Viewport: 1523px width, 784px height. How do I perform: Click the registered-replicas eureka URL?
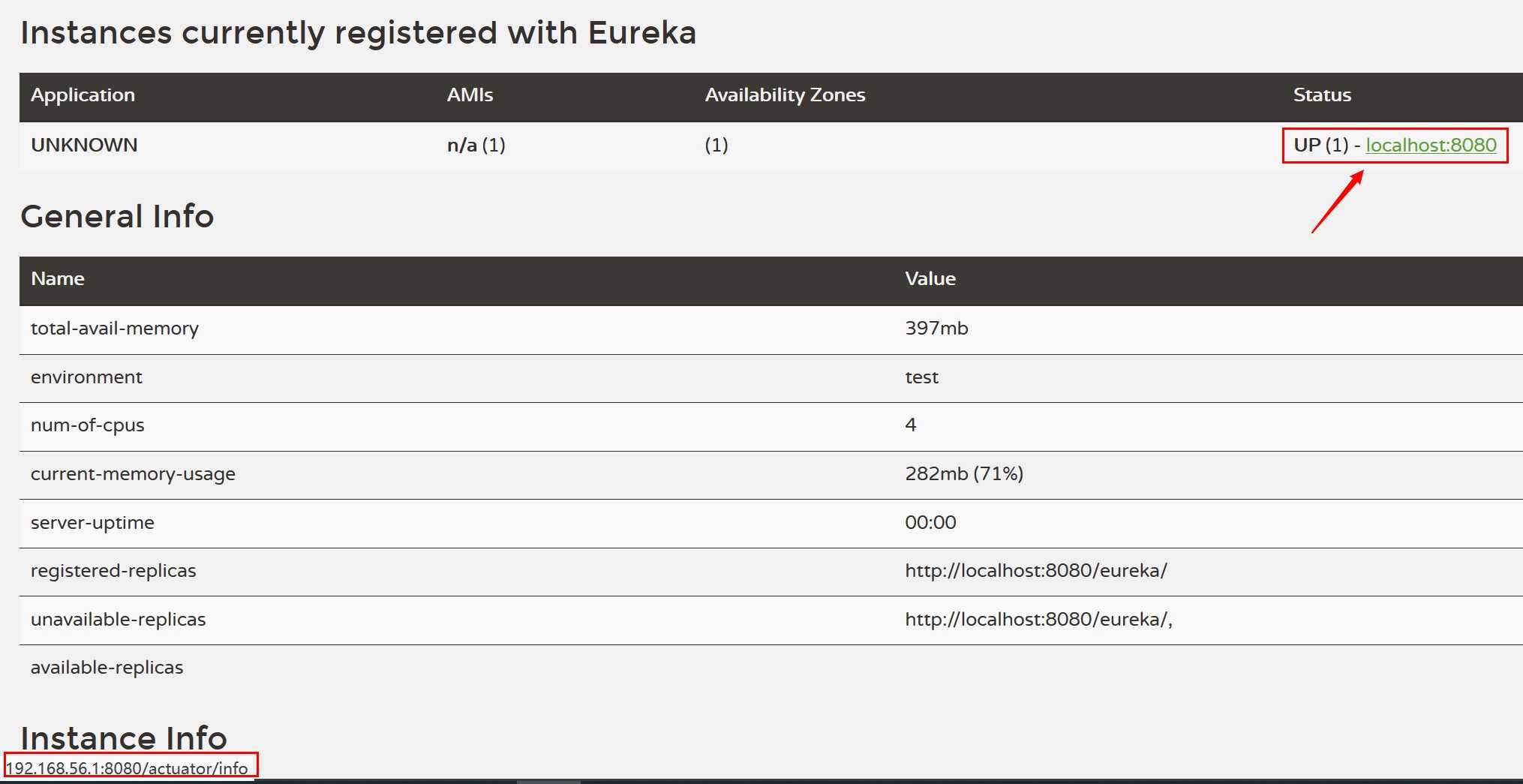click(x=1036, y=570)
